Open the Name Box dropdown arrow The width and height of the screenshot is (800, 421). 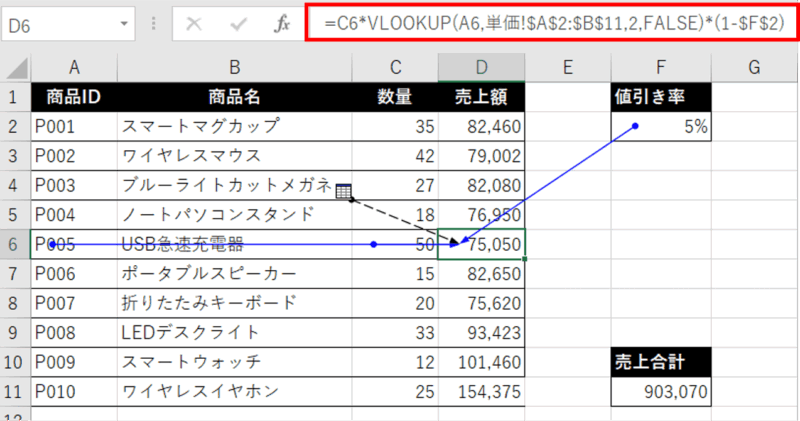(124, 24)
